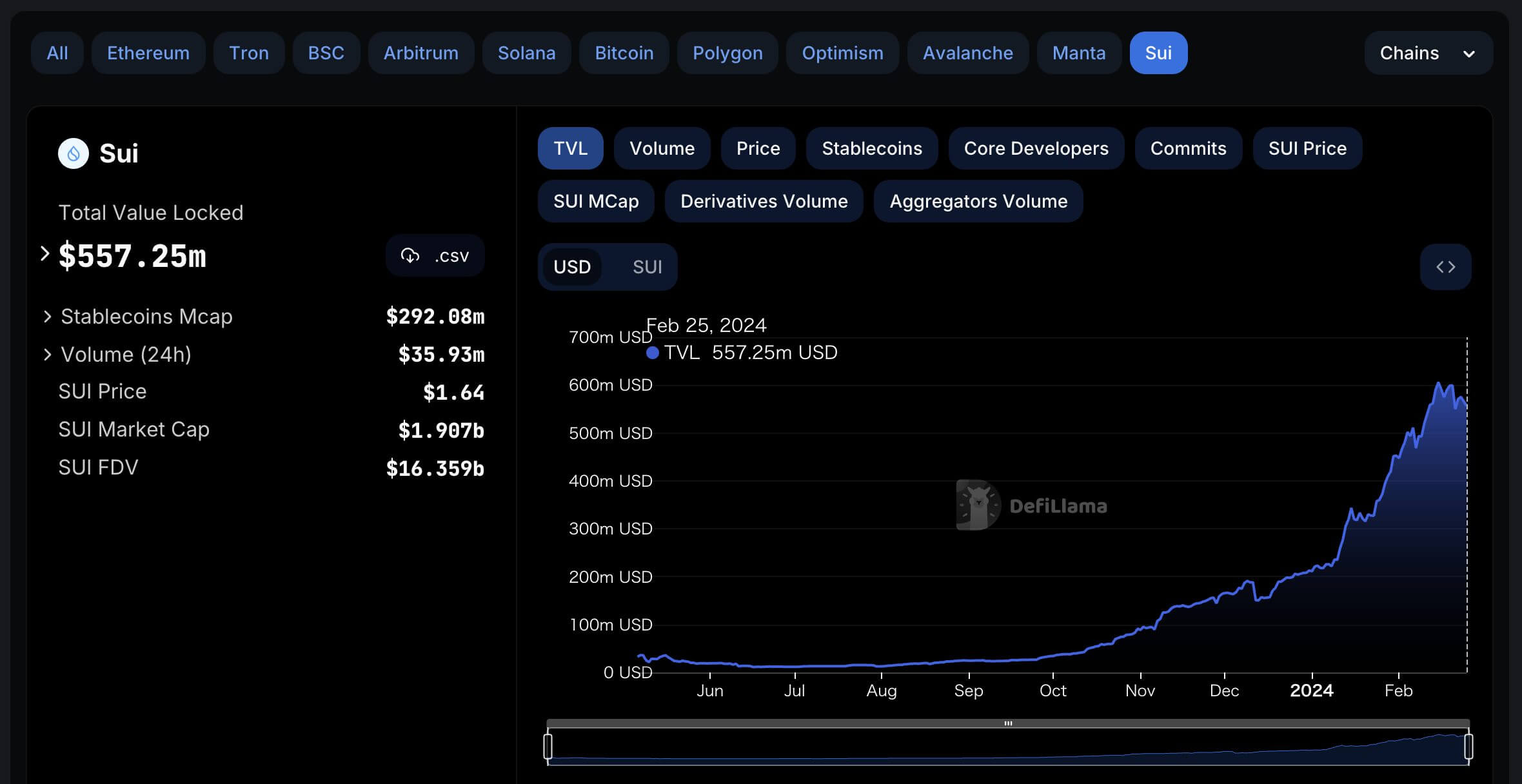
Task: Switch to Ethereum chain tab
Action: pyautogui.click(x=148, y=53)
